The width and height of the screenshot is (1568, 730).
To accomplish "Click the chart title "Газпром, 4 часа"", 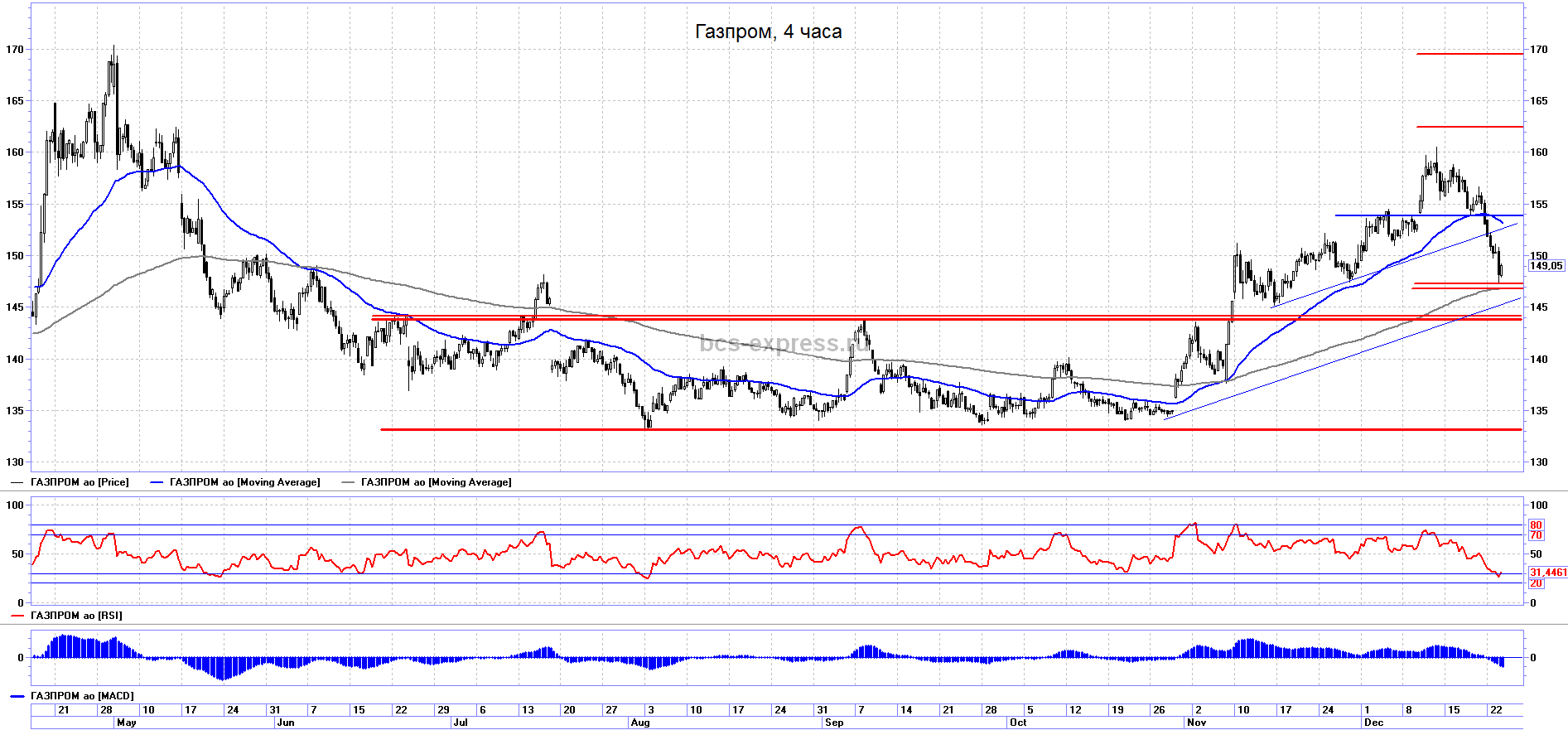I will pos(768,31).
